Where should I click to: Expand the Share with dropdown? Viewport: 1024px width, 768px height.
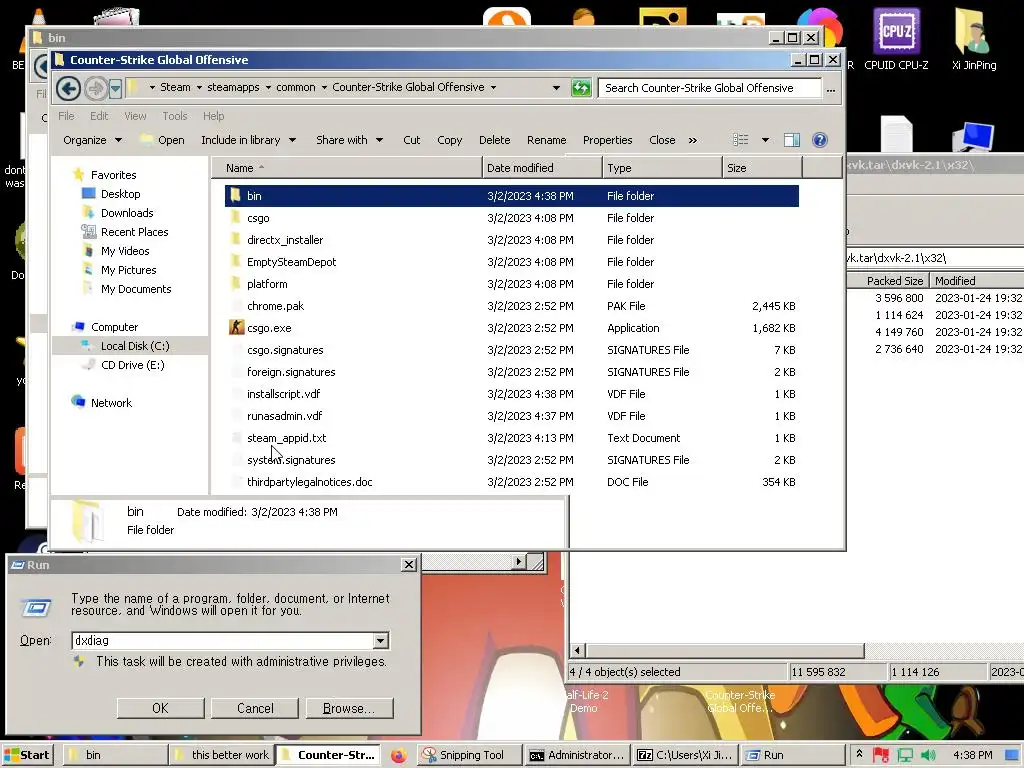[x=349, y=140]
